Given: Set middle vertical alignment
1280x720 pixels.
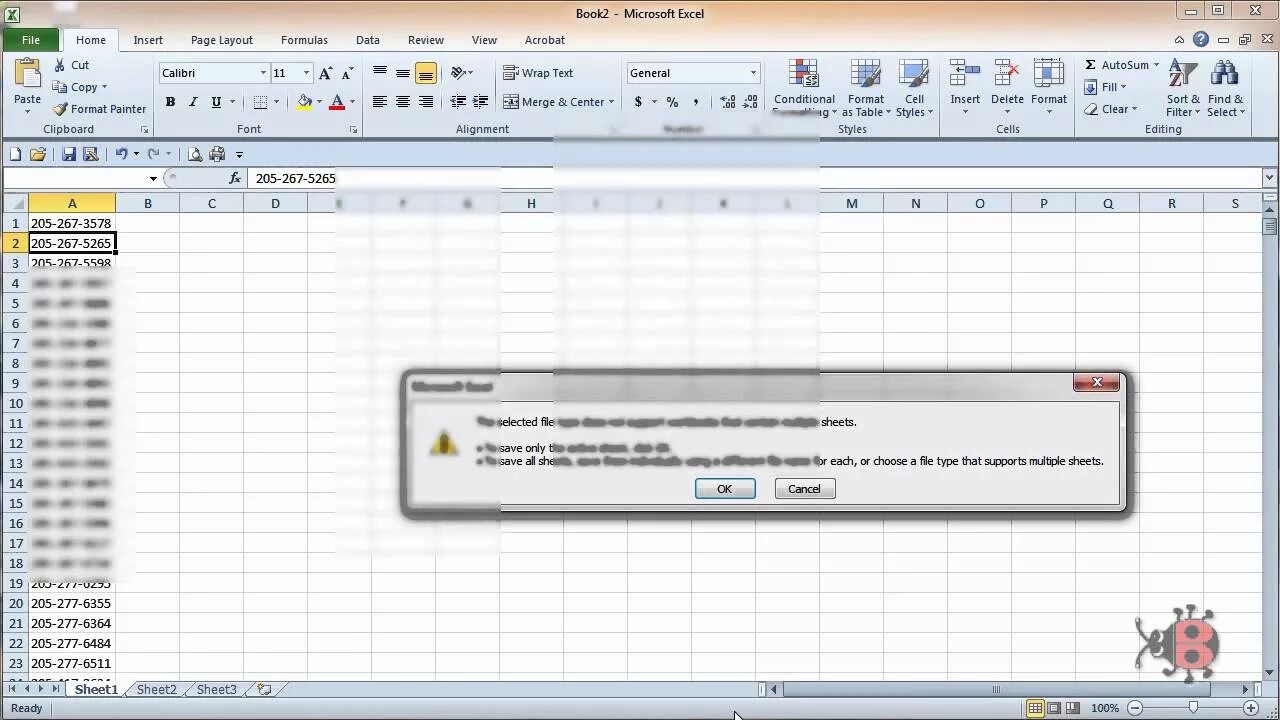Looking at the screenshot, I should pyautogui.click(x=403, y=73).
